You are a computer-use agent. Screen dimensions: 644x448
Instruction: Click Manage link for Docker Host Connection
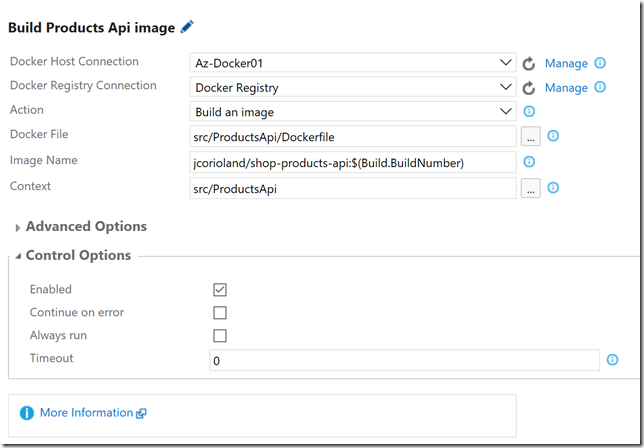[x=566, y=63]
